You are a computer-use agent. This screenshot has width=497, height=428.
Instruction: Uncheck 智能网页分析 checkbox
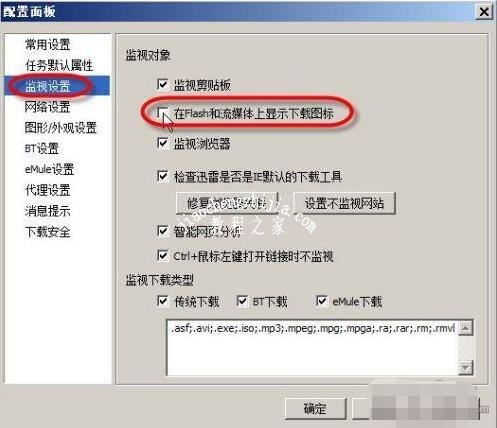pyautogui.click(x=162, y=231)
